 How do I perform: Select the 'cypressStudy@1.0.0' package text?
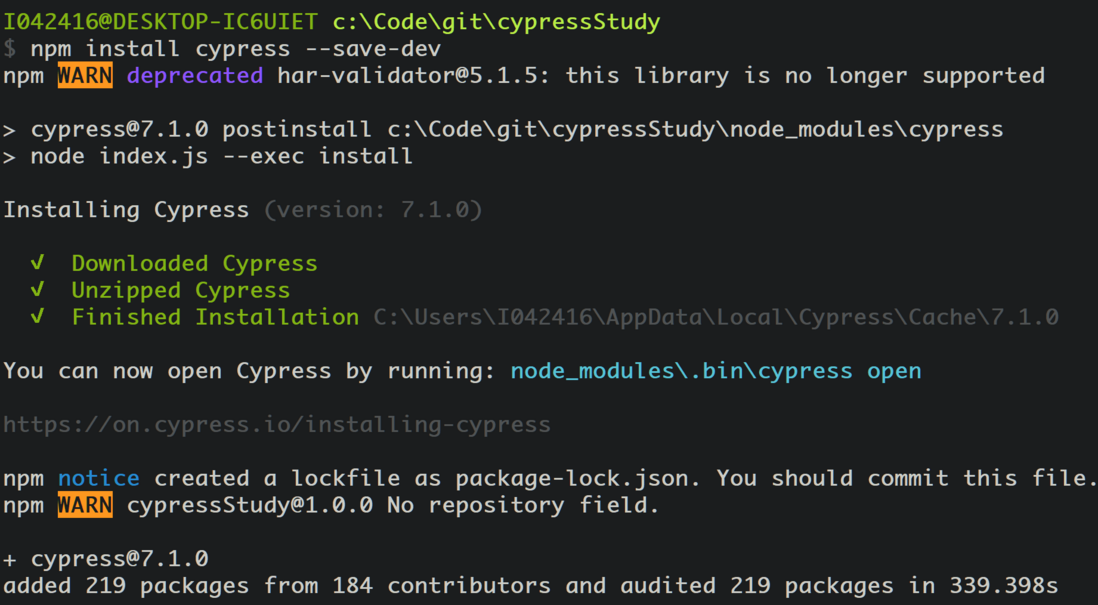pyautogui.click(x=250, y=506)
